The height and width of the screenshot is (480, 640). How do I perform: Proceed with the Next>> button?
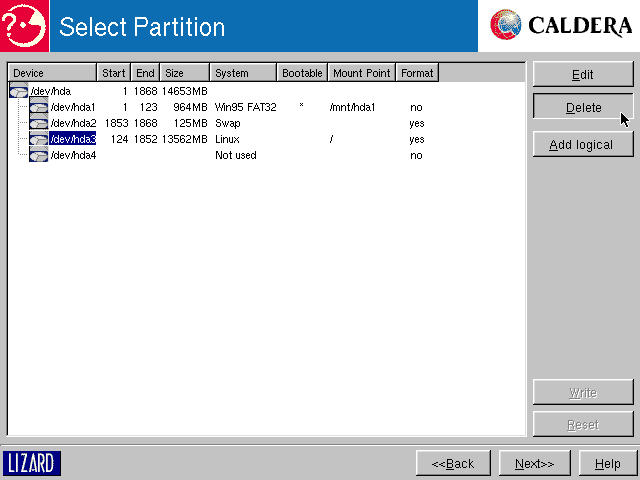(534, 464)
